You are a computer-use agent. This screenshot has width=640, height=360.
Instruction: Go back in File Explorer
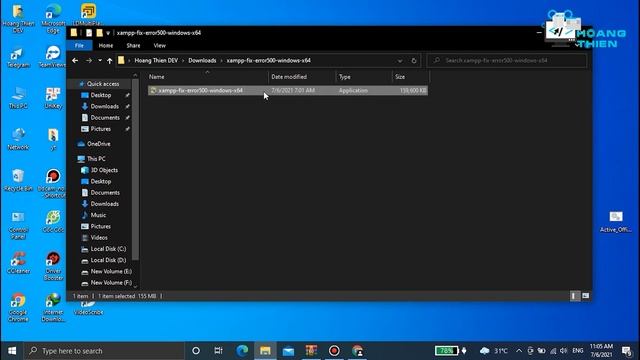75,60
